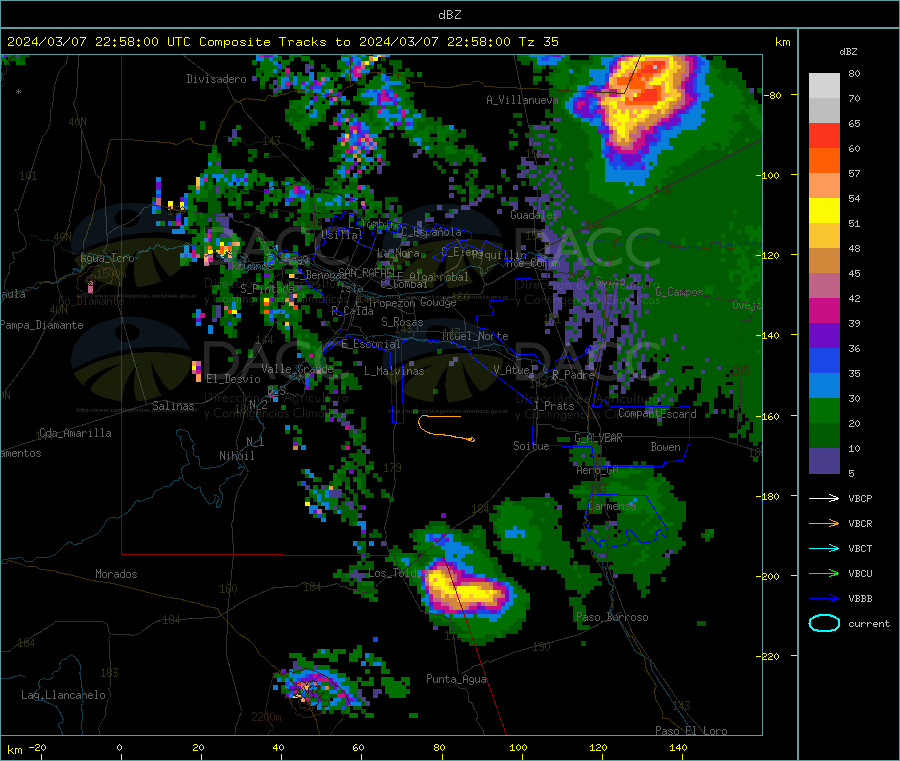Click the G_Campos map label
This screenshot has width=900, height=761.
[x=679, y=292]
